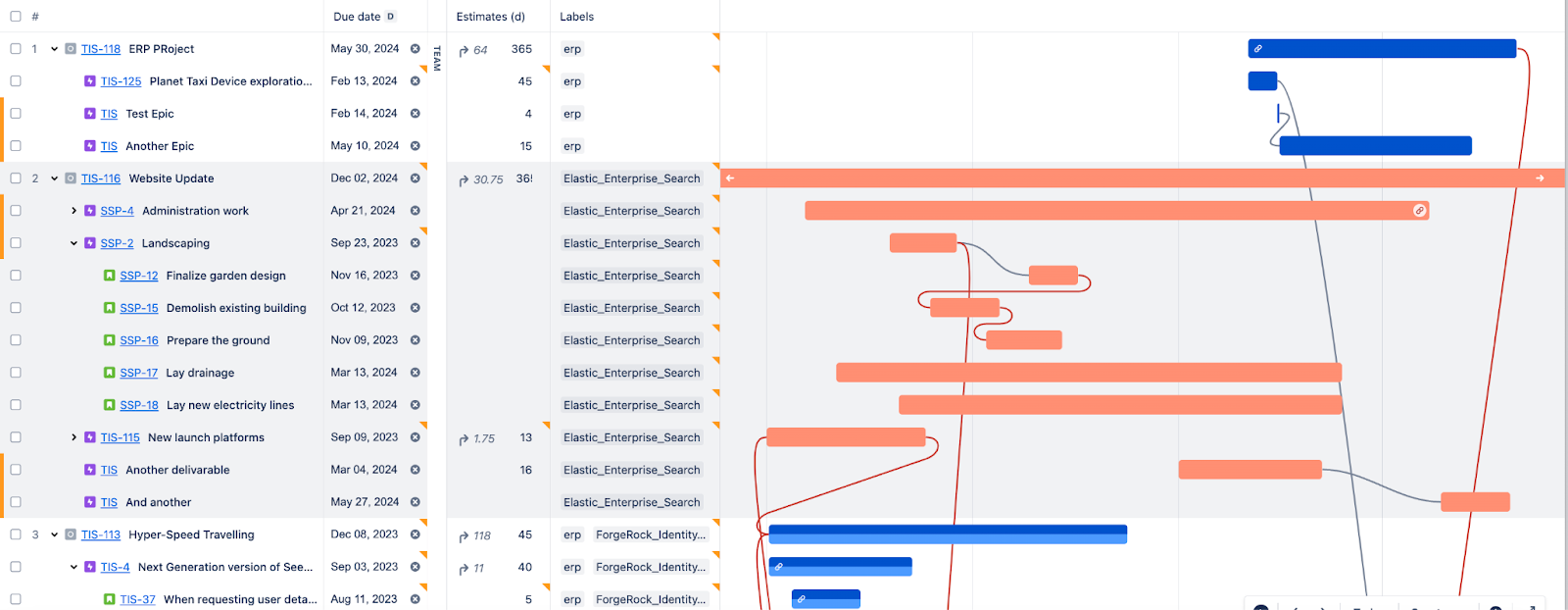Image resolution: width=1568 pixels, height=610 pixels.
Task: Expand the Administration work epic
Action: (x=73, y=211)
